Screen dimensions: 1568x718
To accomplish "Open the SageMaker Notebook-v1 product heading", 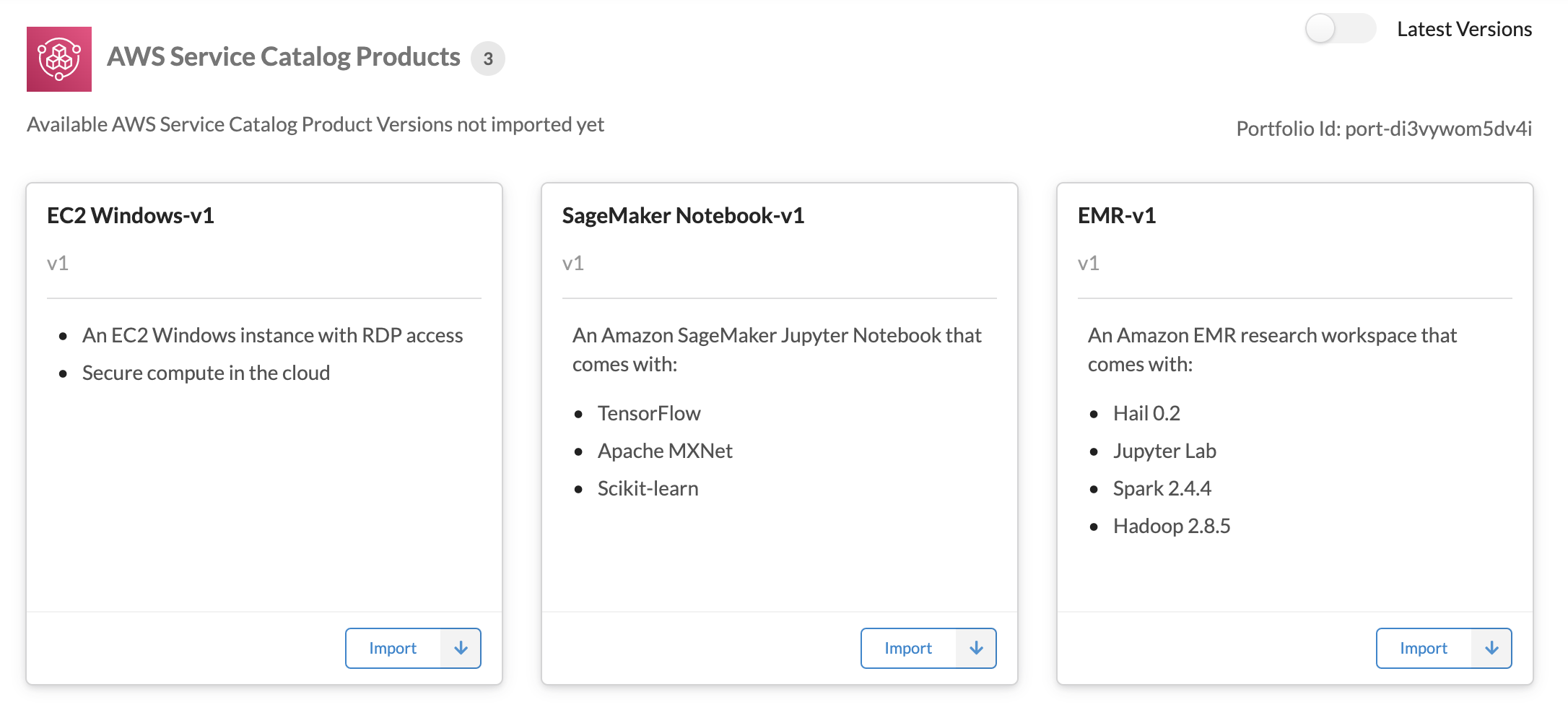I will pyautogui.click(x=684, y=215).
